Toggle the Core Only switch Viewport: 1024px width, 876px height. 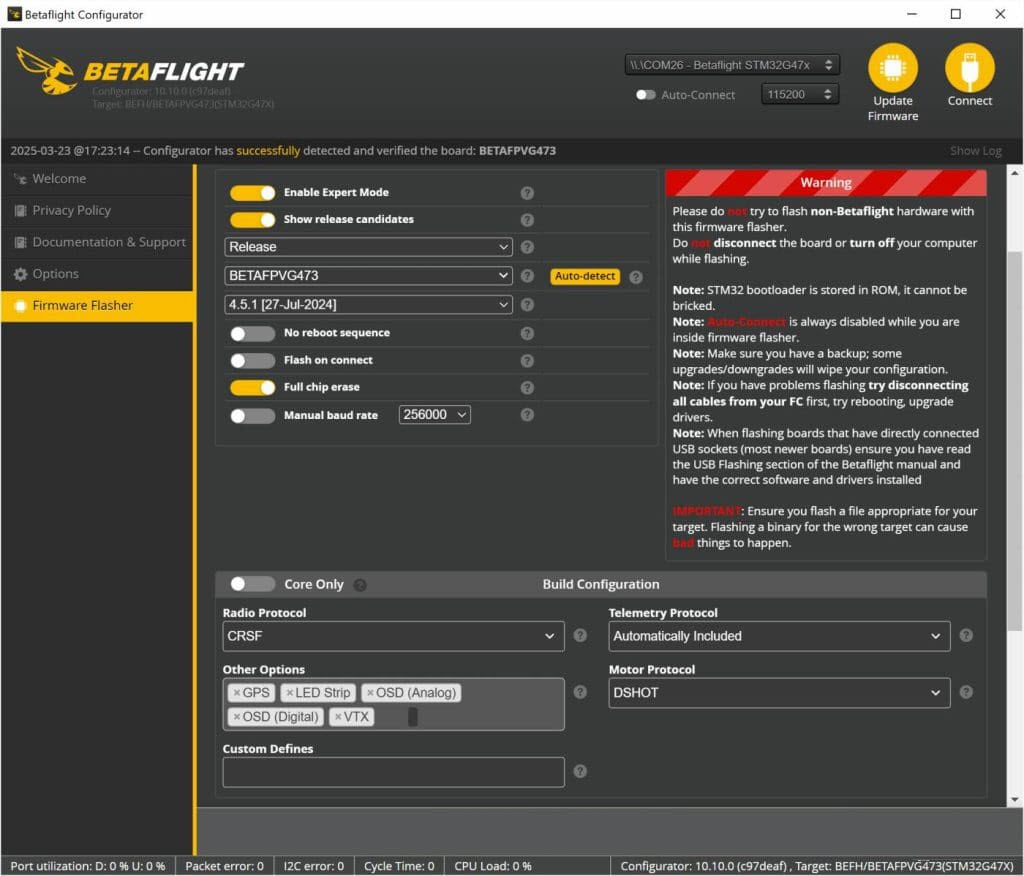[253, 584]
